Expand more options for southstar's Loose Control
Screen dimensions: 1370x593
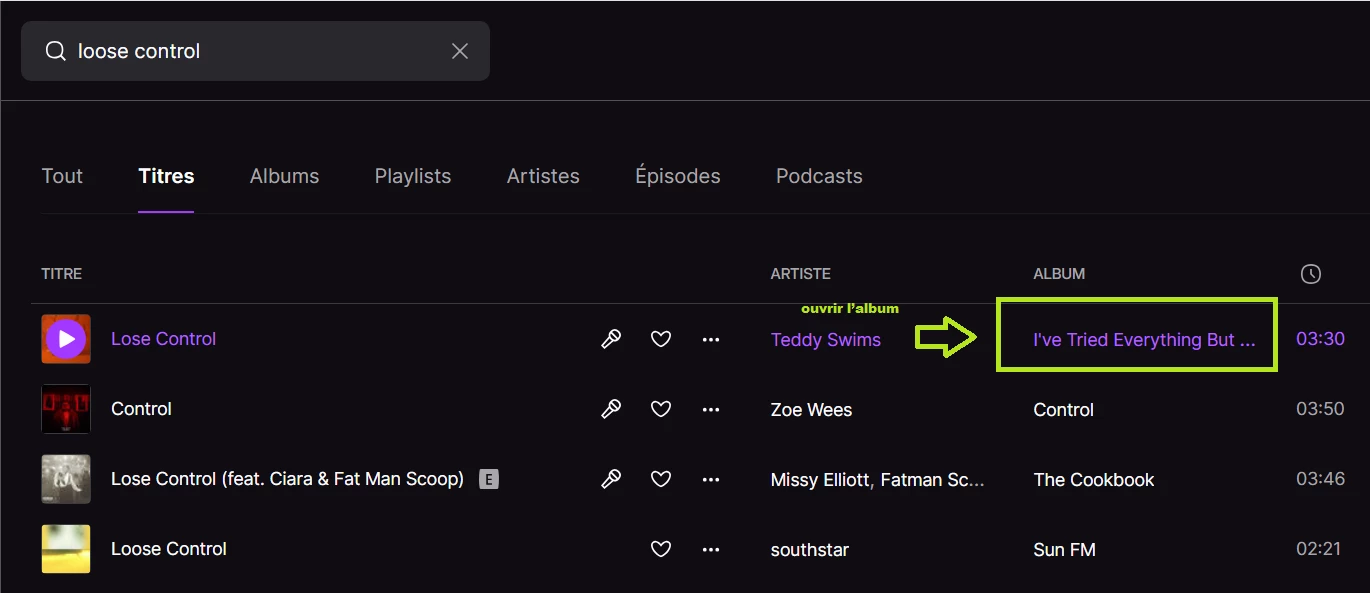pos(711,549)
